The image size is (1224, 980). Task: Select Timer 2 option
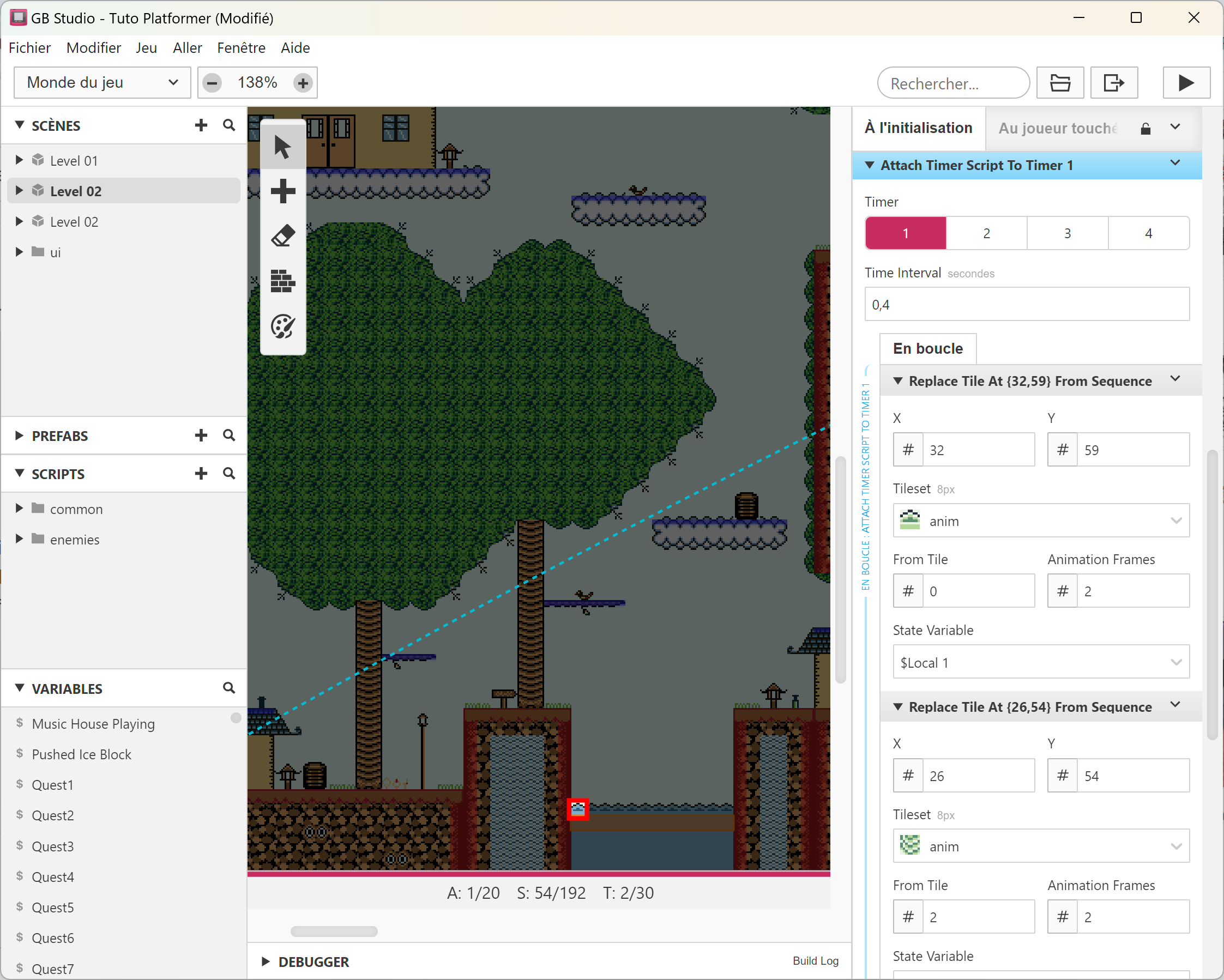pyautogui.click(x=986, y=233)
